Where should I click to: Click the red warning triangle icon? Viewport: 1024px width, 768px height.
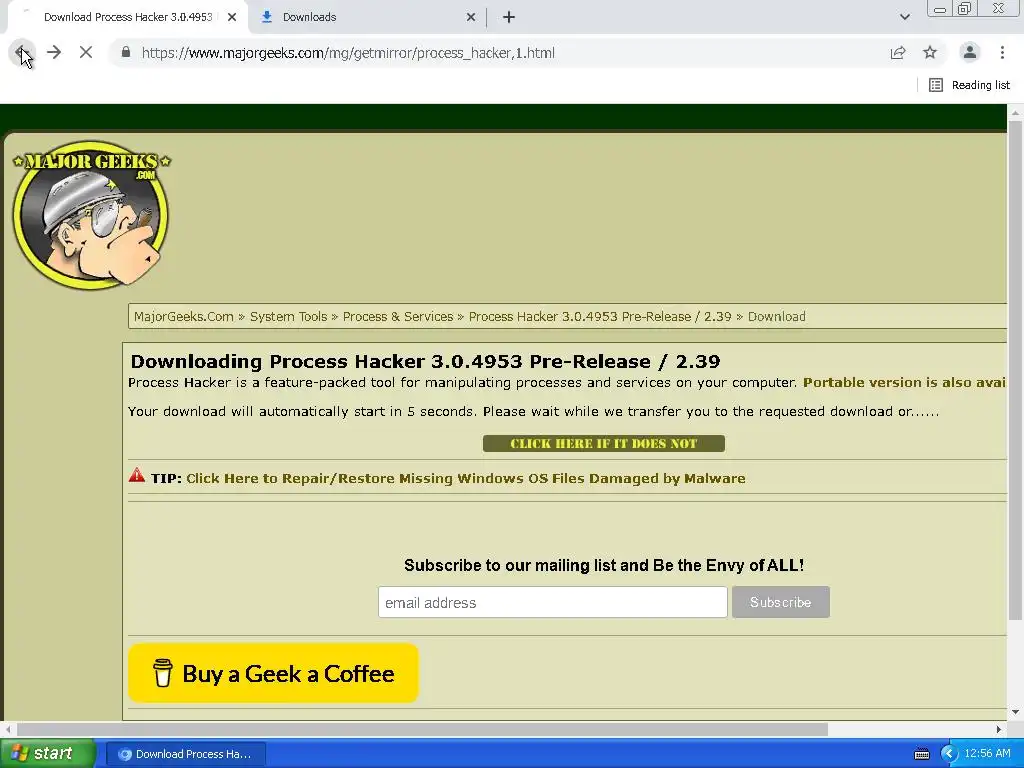click(136, 475)
